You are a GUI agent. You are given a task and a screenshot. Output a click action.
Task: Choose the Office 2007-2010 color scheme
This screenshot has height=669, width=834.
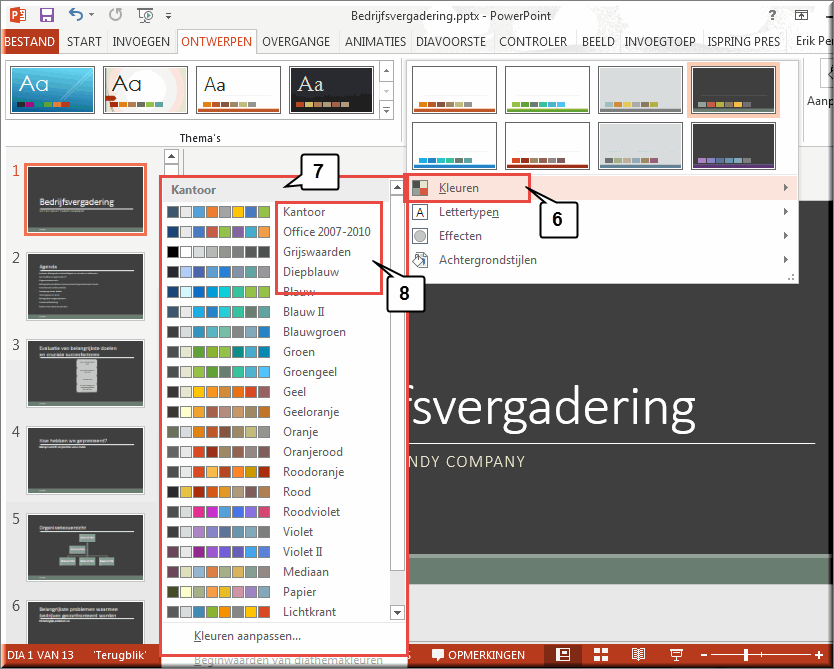(x=276, y=232)
